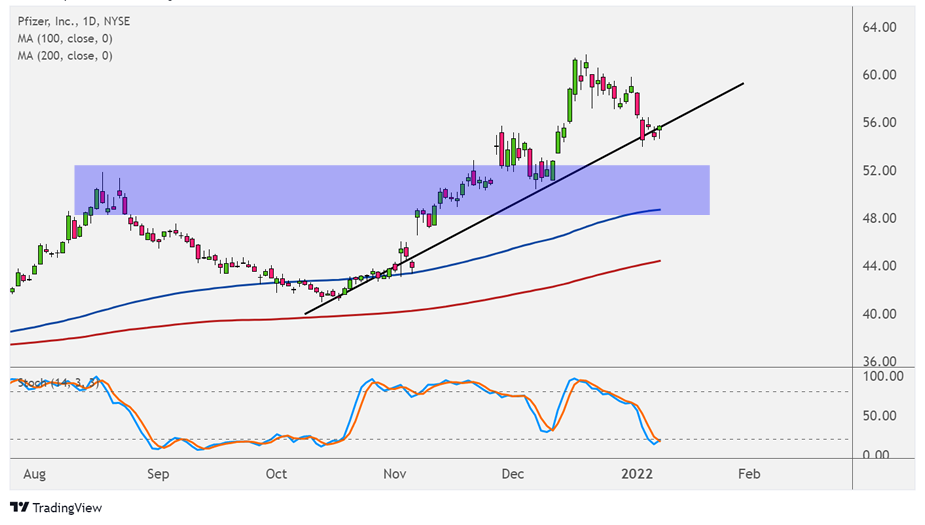This screenshot has height=525, width=925.
Task: Click the 36.00 price axis label
Action: coord(879,361)
